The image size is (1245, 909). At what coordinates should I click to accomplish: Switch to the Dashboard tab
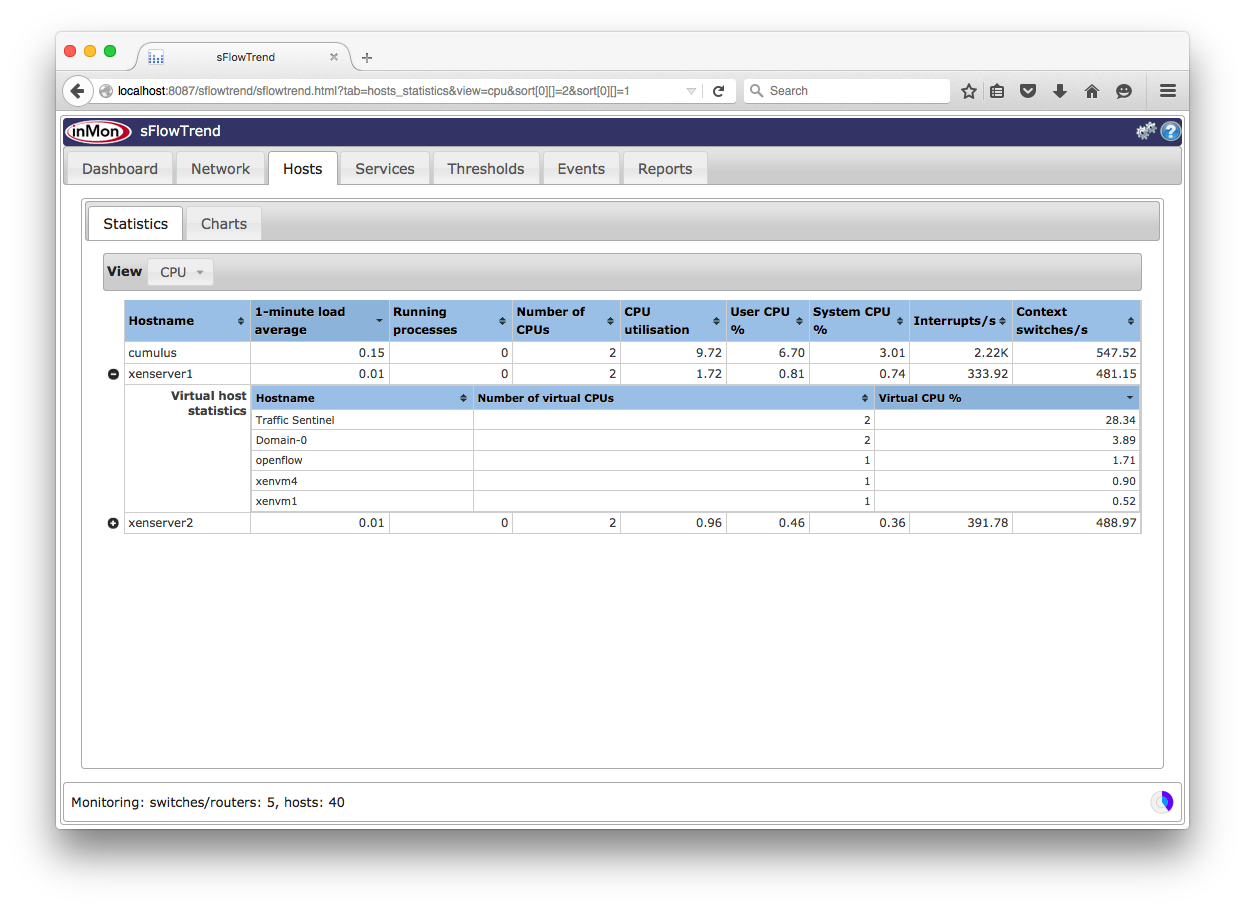[120, 169]
